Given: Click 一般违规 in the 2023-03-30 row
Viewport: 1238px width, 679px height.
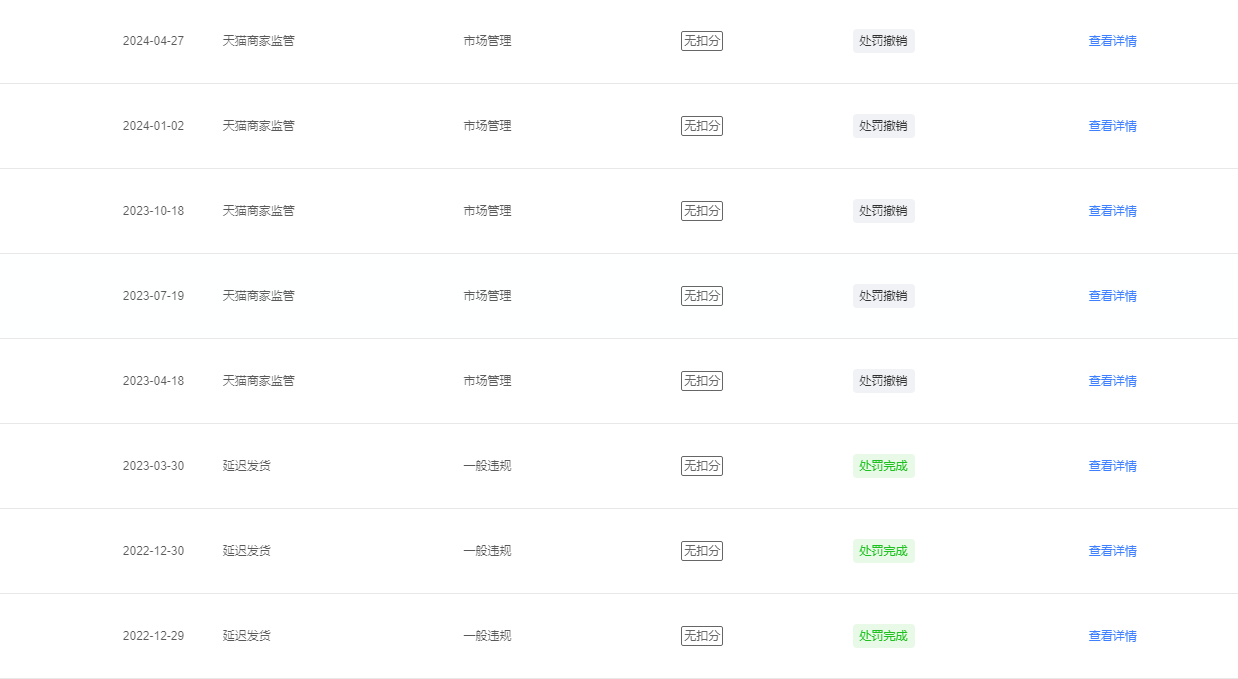Looking at the screenshot, I should point(487,466).
